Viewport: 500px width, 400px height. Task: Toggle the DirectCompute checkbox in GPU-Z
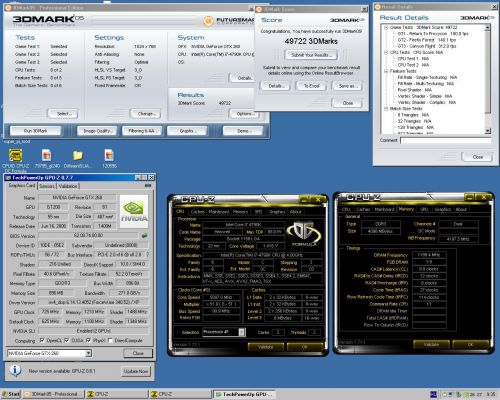point(110,340)
